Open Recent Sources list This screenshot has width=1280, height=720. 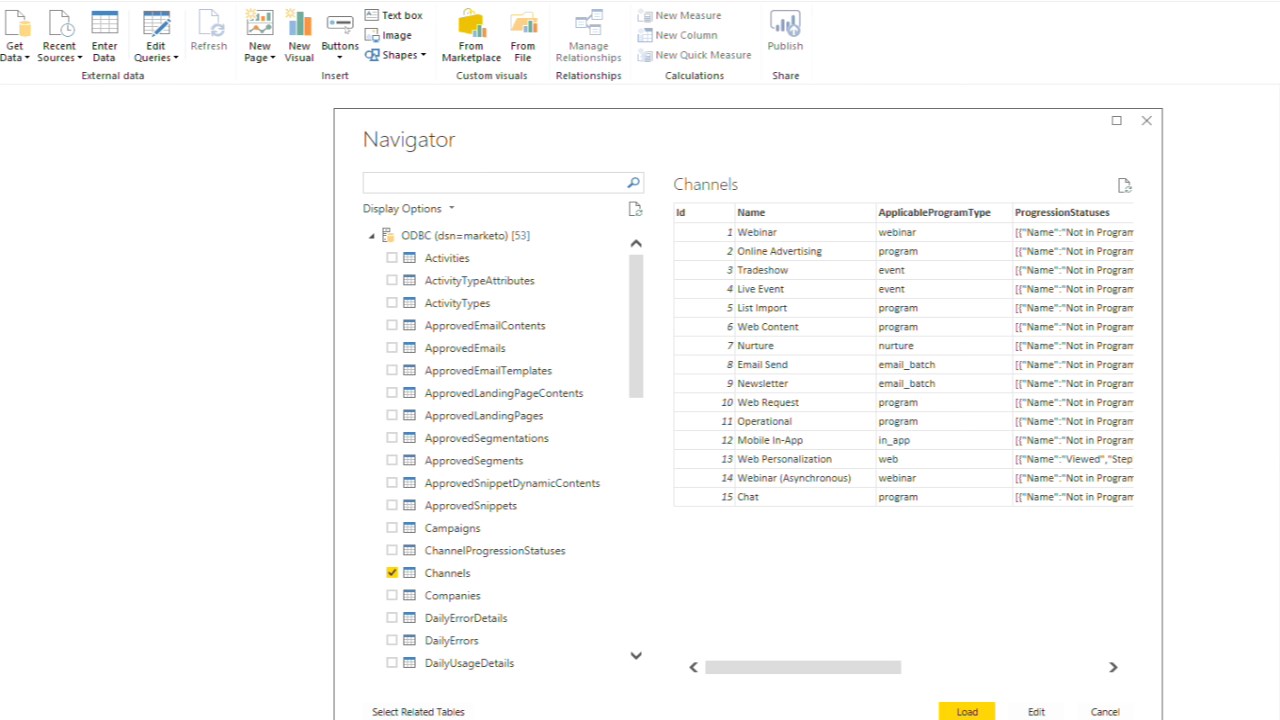click(x=59, y=37)
